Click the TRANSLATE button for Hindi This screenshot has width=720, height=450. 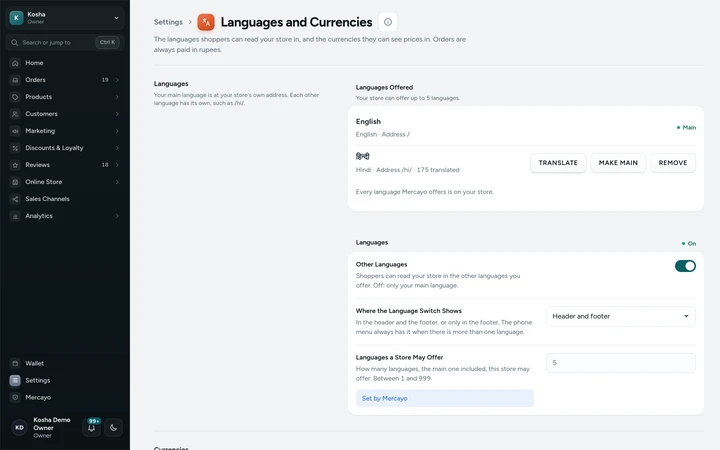click(558, 163)
